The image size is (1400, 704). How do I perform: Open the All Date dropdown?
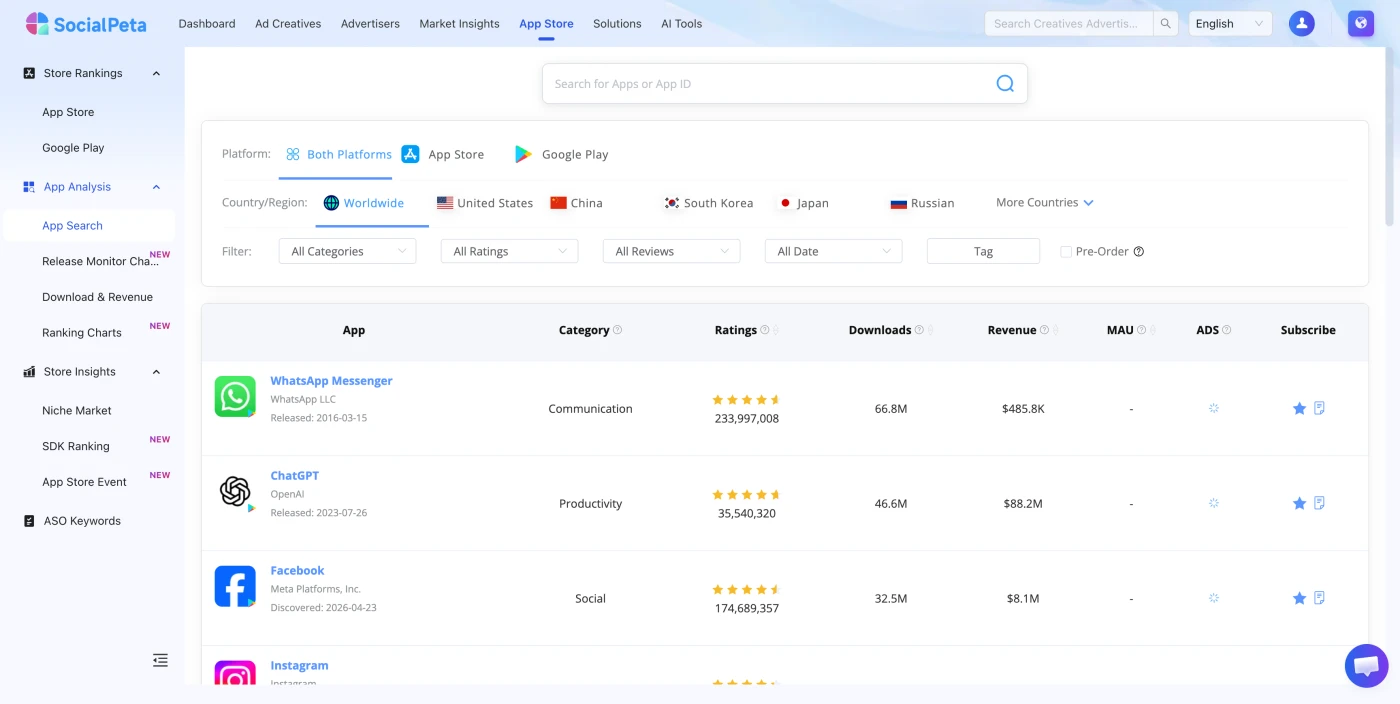point(833,252)
